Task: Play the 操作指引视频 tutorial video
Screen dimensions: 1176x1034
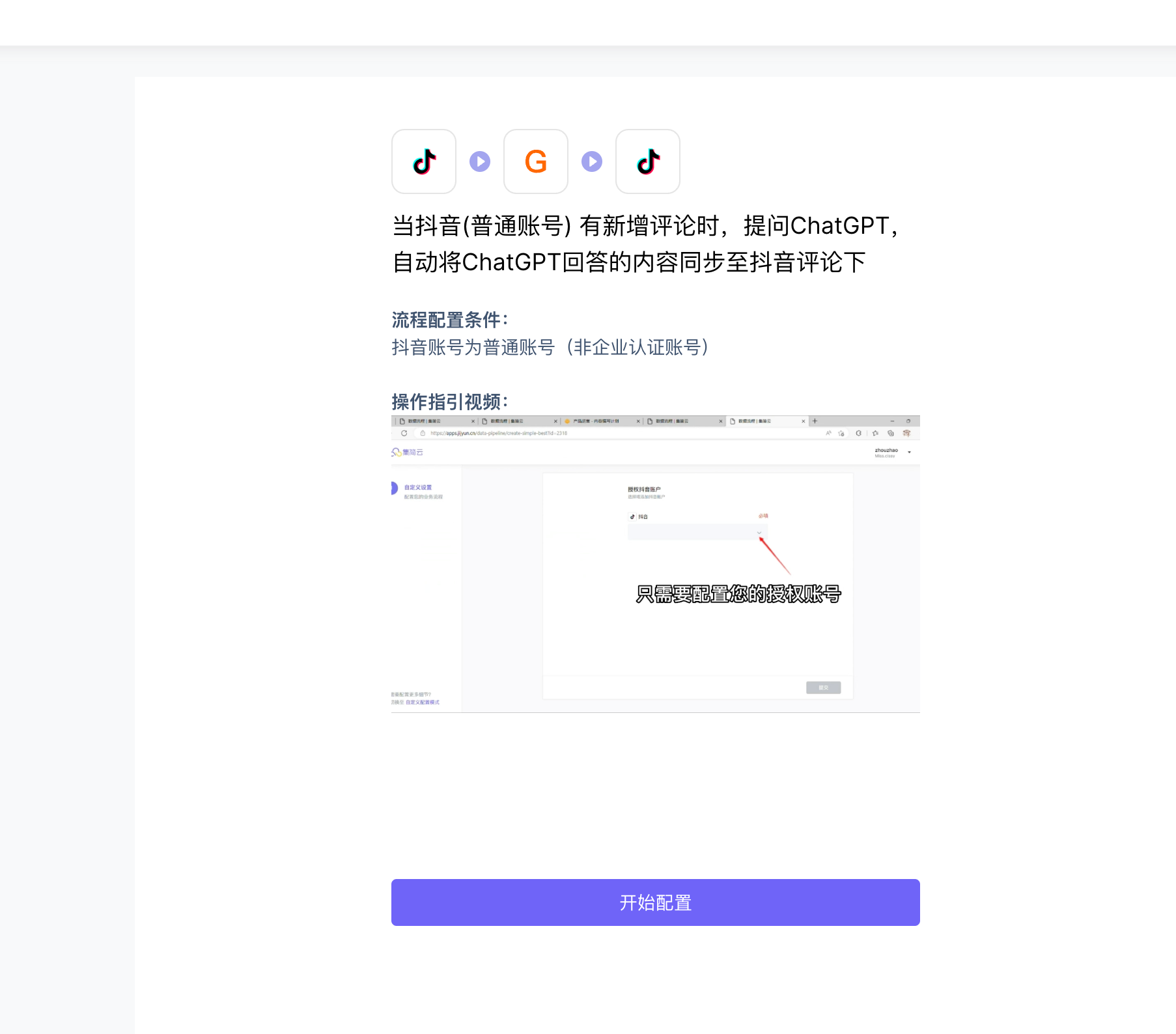Action: pos(656,564)
